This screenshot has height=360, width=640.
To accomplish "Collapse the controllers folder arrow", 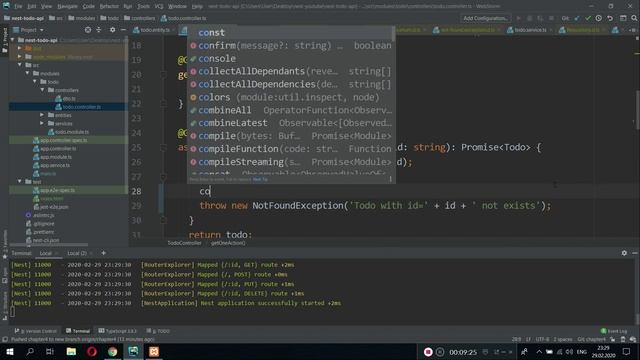I will pyautogui.click(x=42, y=90).
